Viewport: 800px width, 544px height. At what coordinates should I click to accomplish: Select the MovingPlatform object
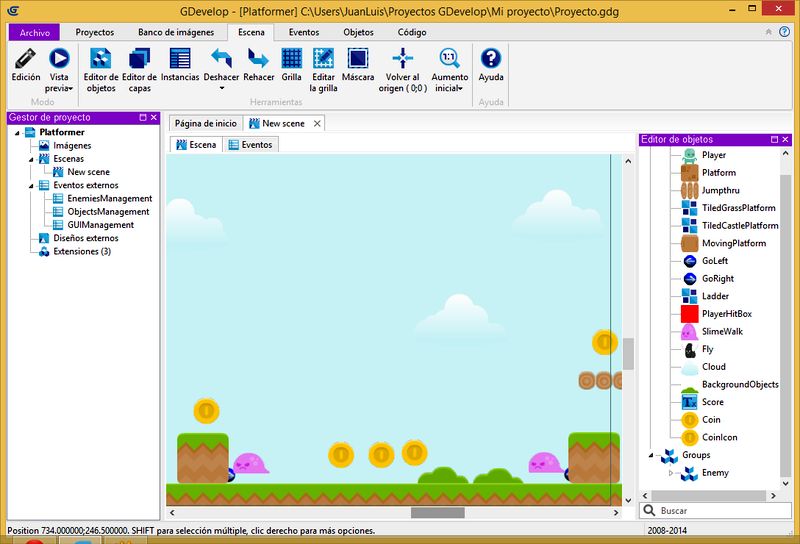click(x=734, y=243)
